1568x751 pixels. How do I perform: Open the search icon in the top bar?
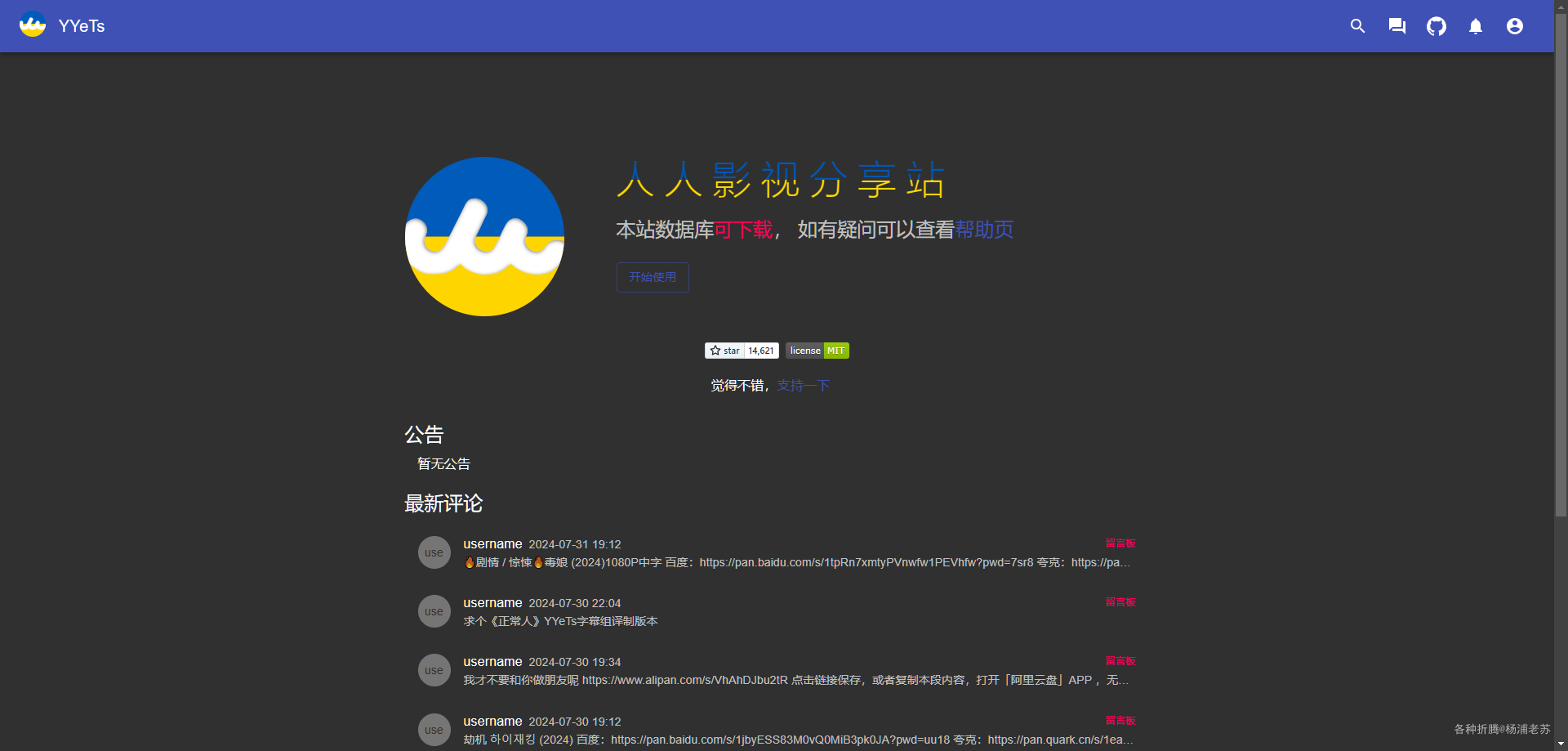point(1358,26)
